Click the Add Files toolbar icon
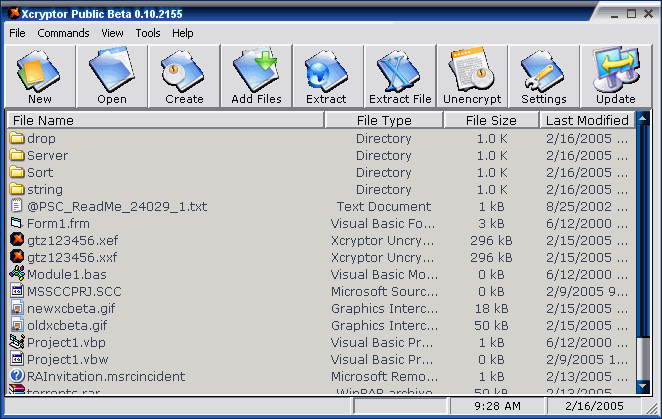Image resolution: width=662 pixels, height=419 pixels. (x=256, y=76)
